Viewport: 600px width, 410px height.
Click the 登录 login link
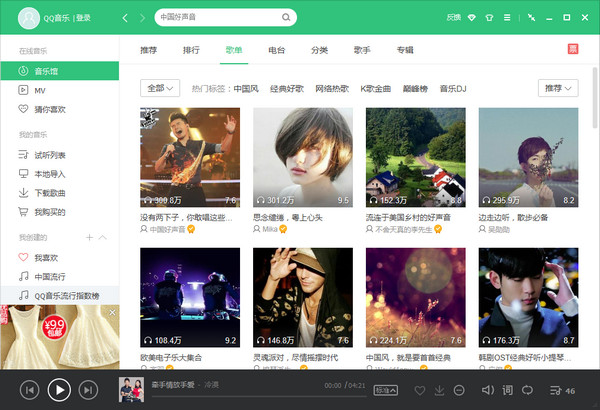83,18
